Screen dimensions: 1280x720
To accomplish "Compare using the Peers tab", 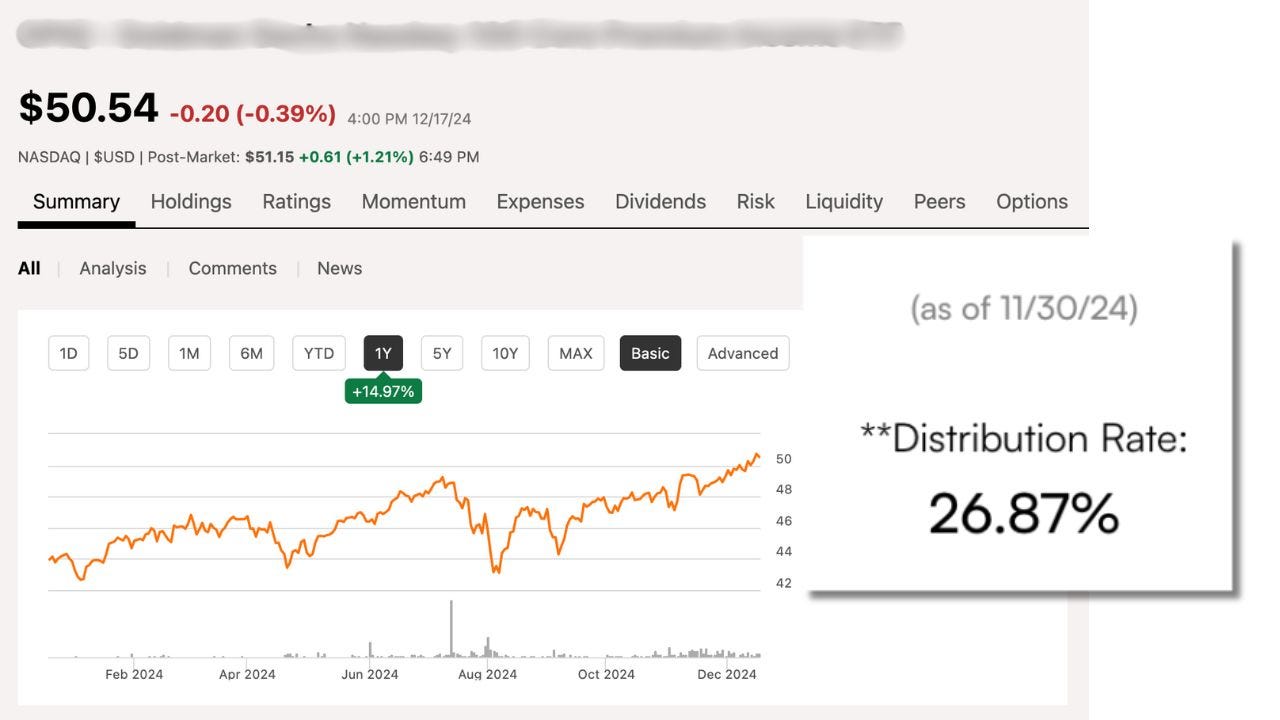I will click(938, 201).
